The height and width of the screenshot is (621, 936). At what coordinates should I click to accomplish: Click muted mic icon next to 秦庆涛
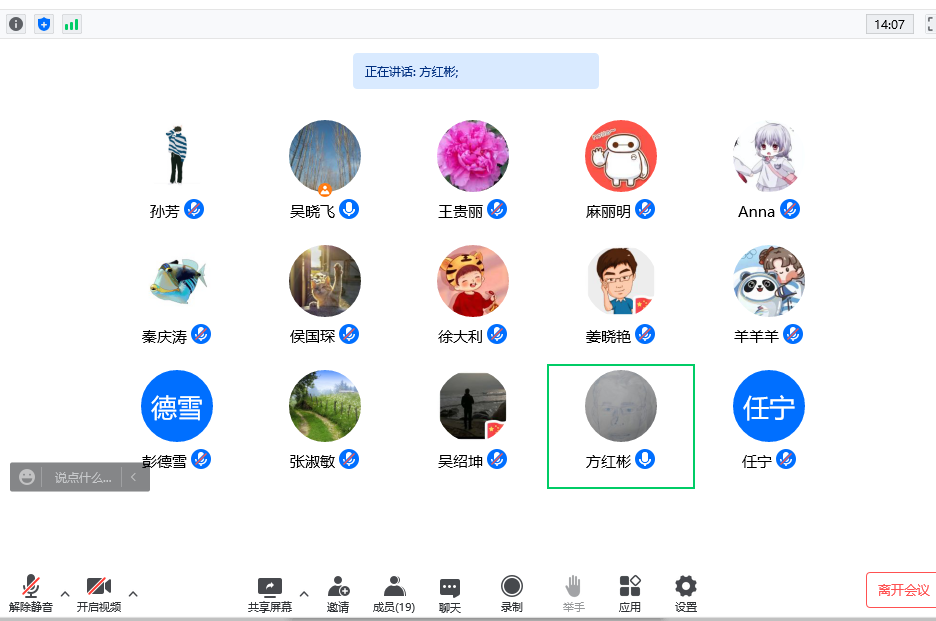[201, 334]
